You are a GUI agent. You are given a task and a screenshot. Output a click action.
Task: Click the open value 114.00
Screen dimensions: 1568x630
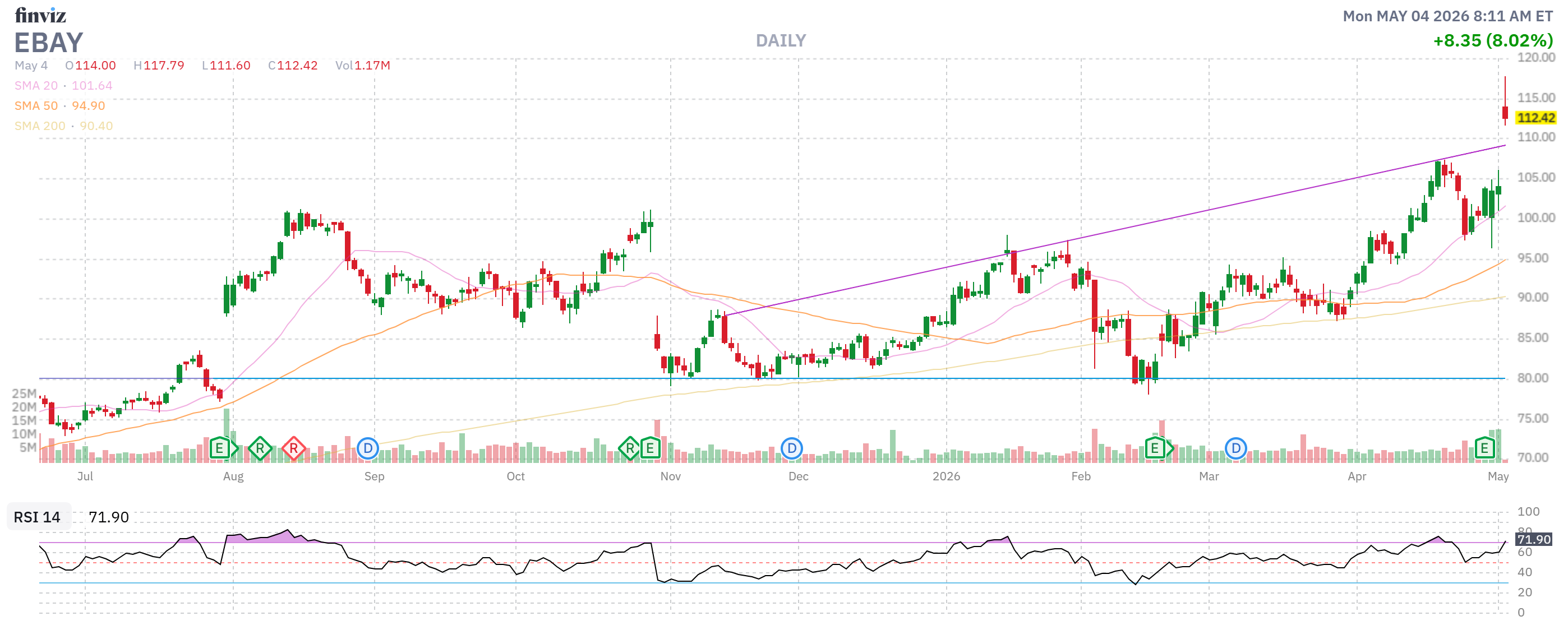point(95,66)
